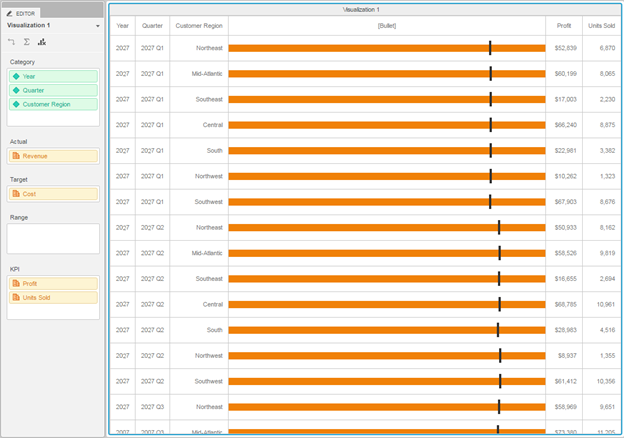Screen dimensions: 624x438
Task: Open the Visualization 1 dropdown arrow
Action: pos(97,26)
